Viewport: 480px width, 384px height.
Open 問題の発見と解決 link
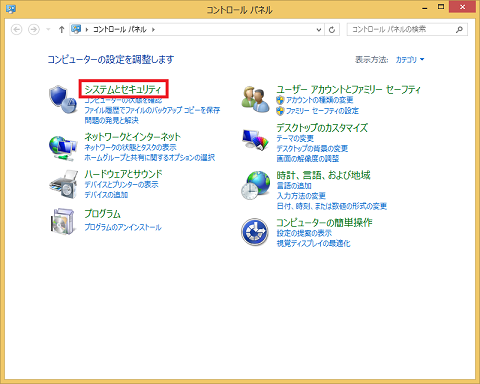(x=111, y=120)
